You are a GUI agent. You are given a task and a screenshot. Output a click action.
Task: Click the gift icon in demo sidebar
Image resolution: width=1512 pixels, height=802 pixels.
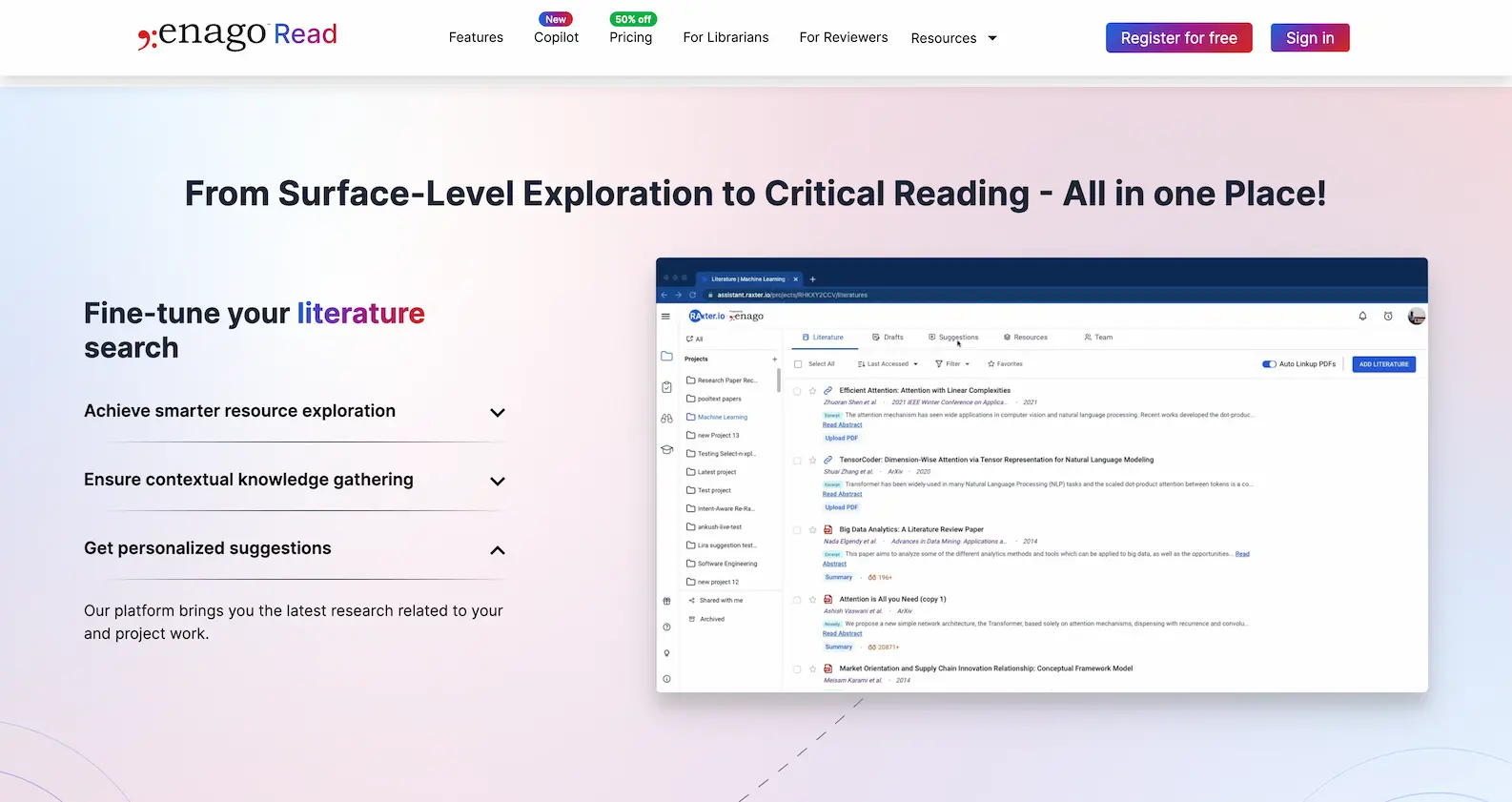click(x=666, y=601)
